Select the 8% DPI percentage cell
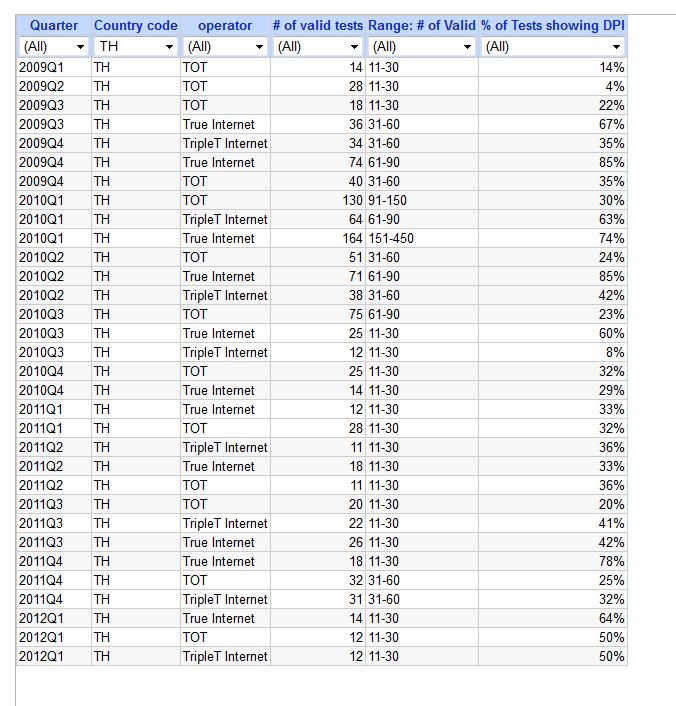 click(553, 353)
